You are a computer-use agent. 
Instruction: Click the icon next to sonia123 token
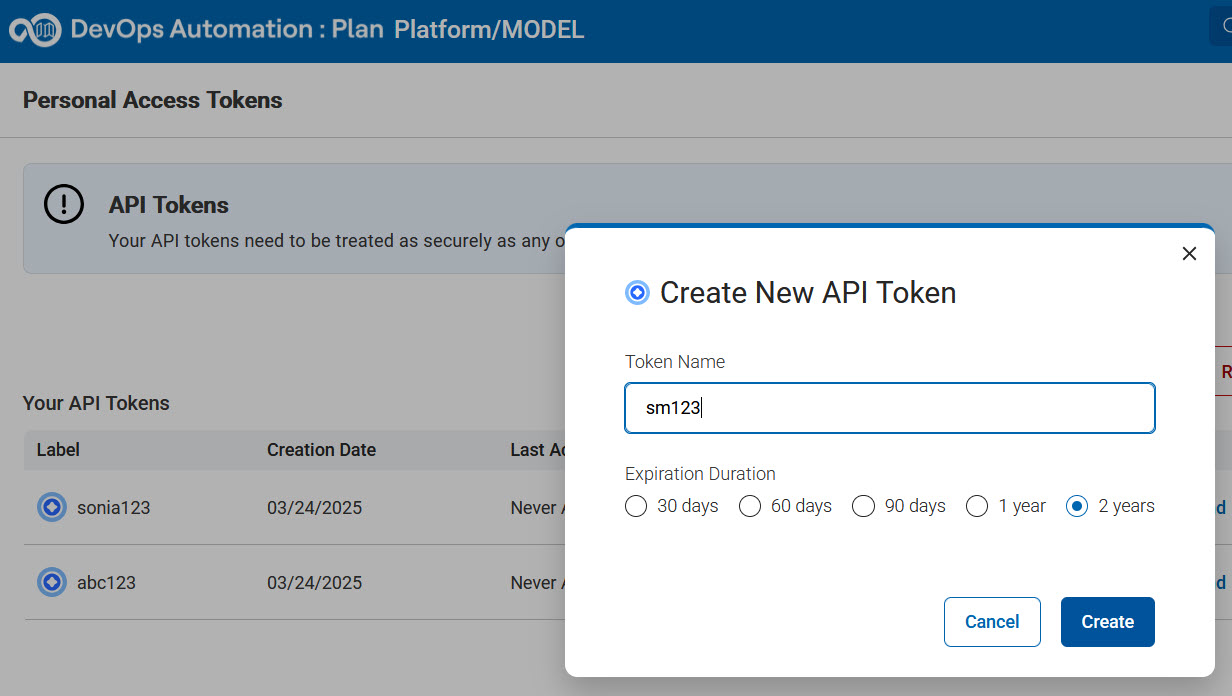[x=52, y=507]
